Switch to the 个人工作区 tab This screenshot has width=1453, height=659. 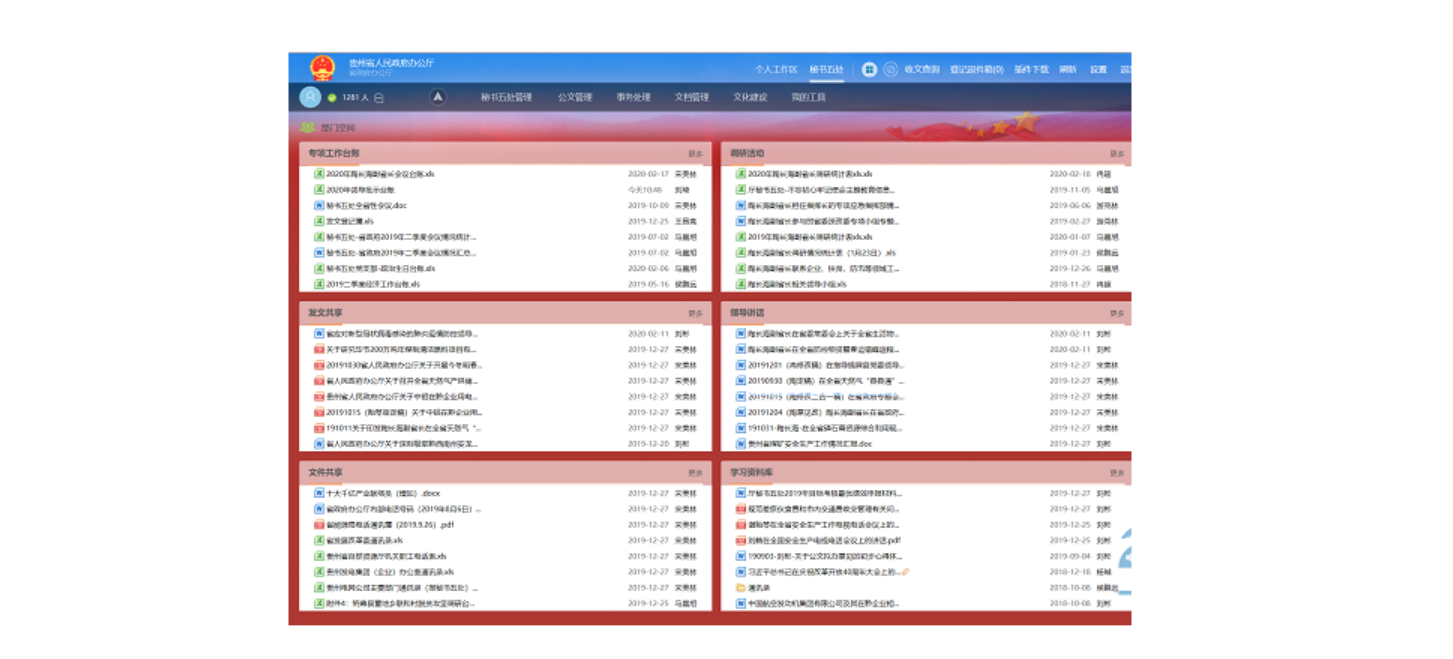[x=775, y=70]
